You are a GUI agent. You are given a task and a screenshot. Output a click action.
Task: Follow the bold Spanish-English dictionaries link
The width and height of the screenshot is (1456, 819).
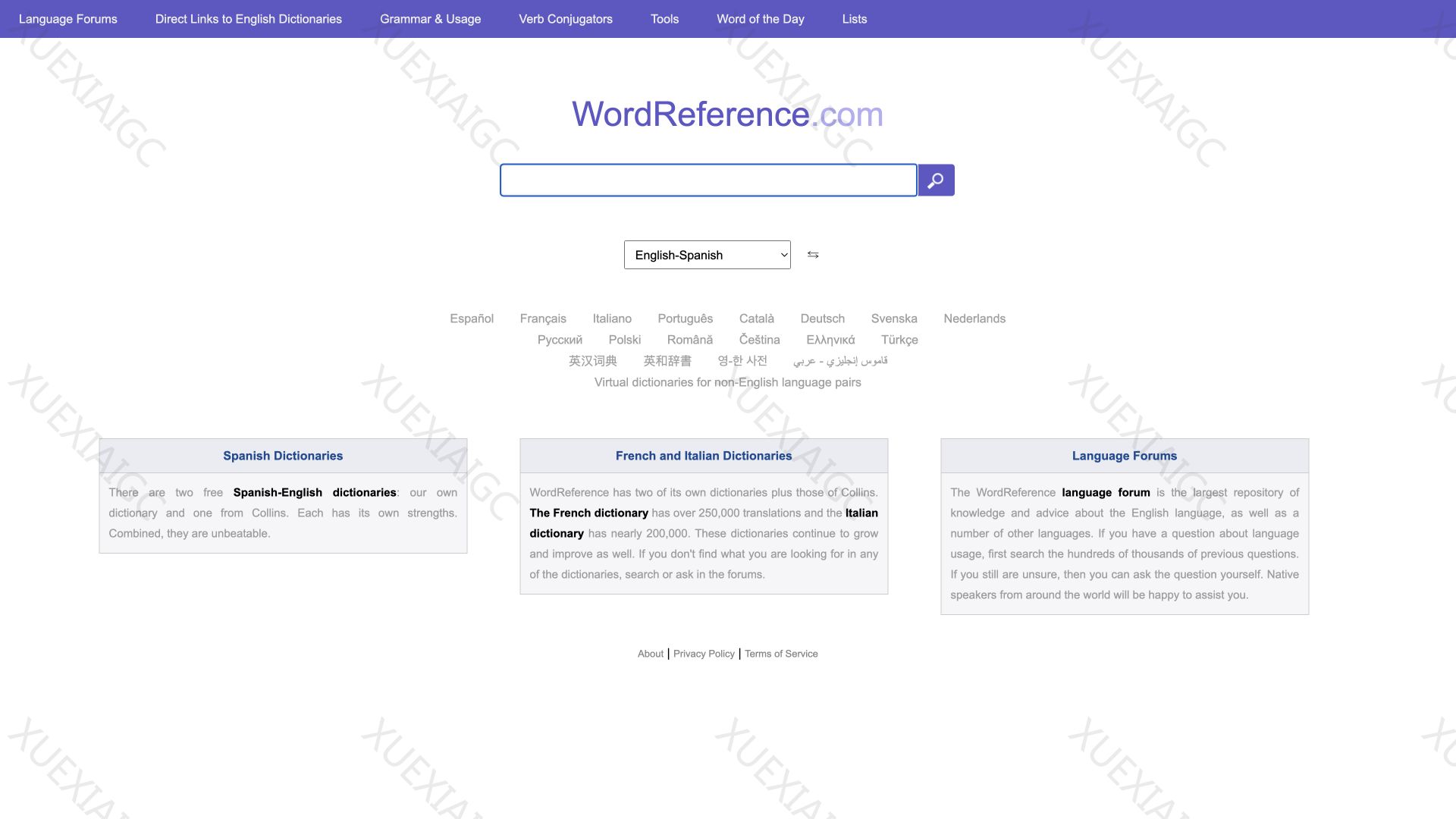pyautogui.click(x=315, y=492)
